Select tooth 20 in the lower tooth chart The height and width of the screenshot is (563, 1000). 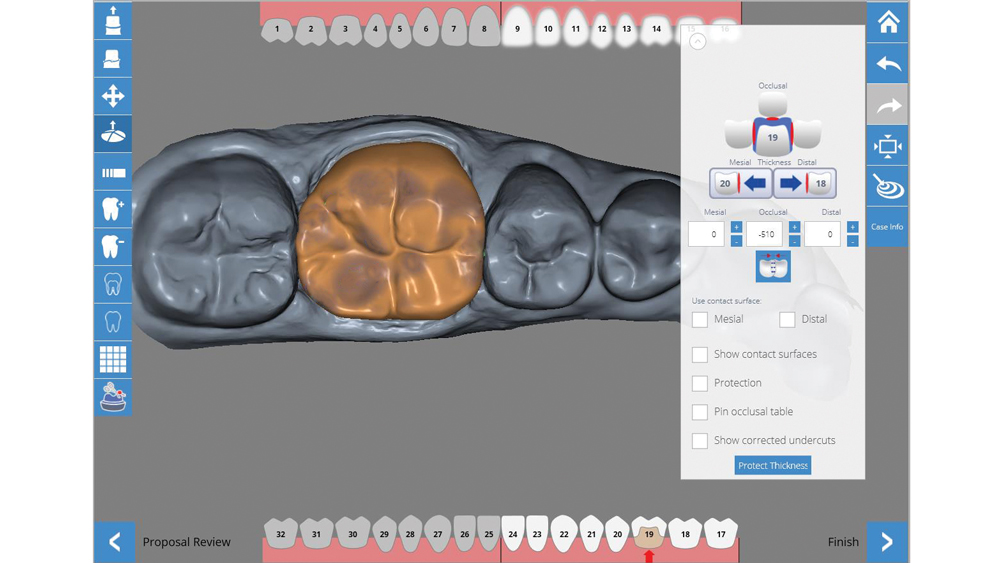617,532
